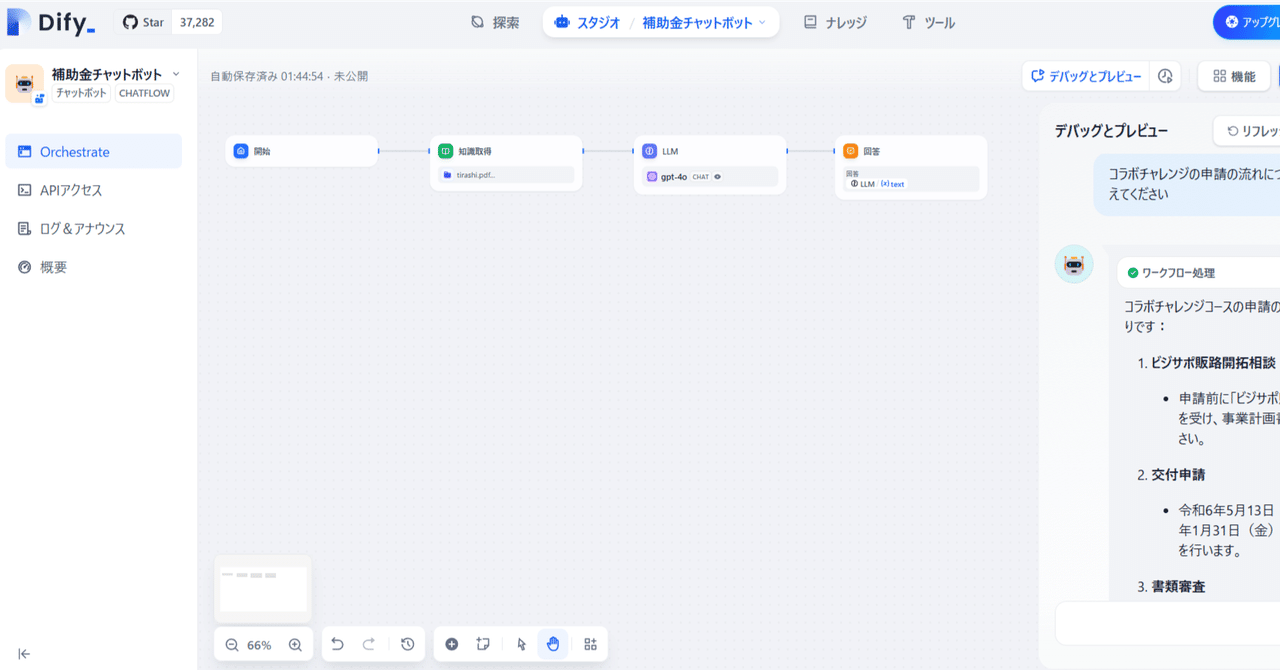Enable the hand pan tool
The image size is (1280, 670).
553,644
